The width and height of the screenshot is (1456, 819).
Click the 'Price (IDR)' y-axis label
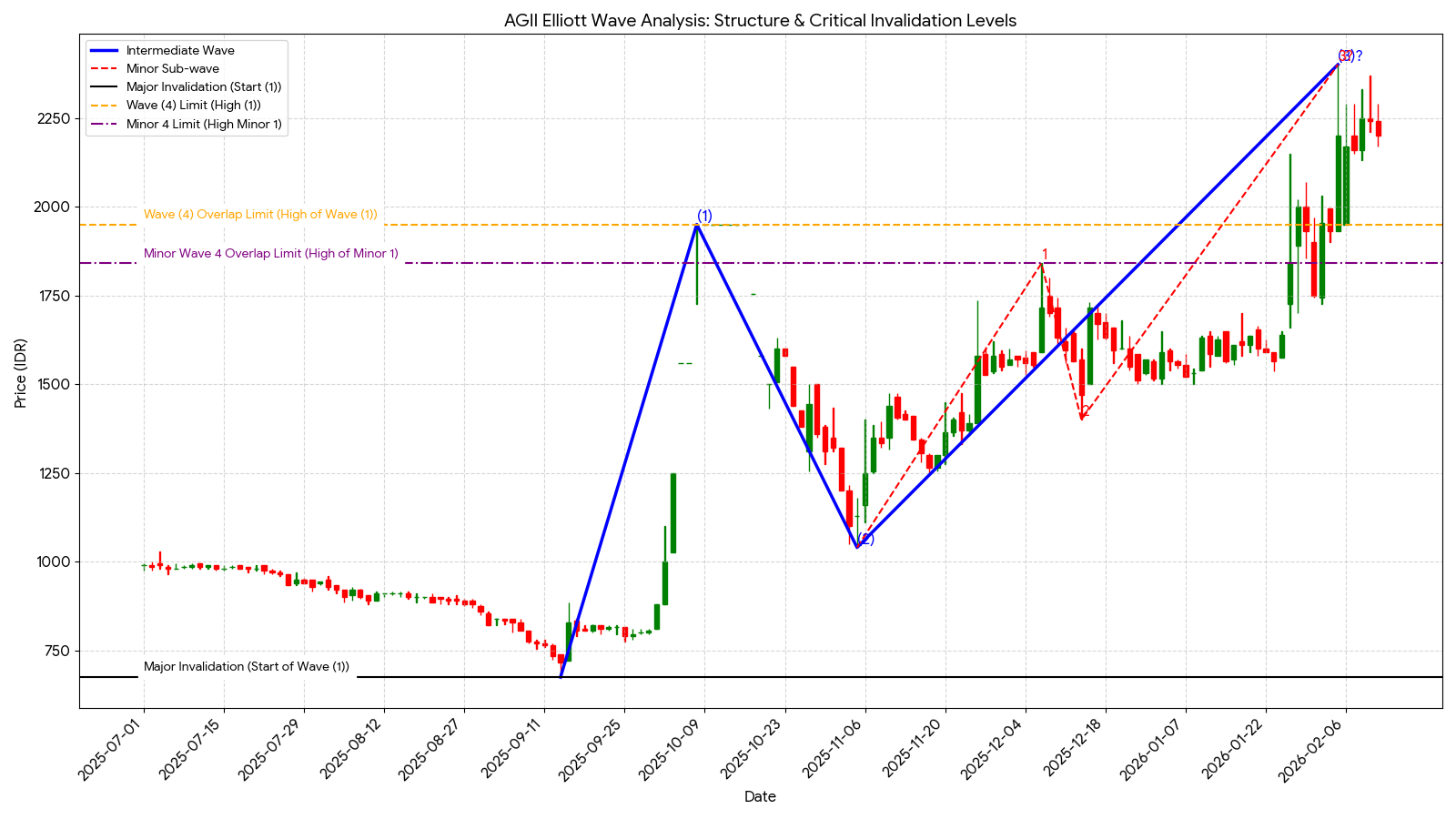point(21,373)
